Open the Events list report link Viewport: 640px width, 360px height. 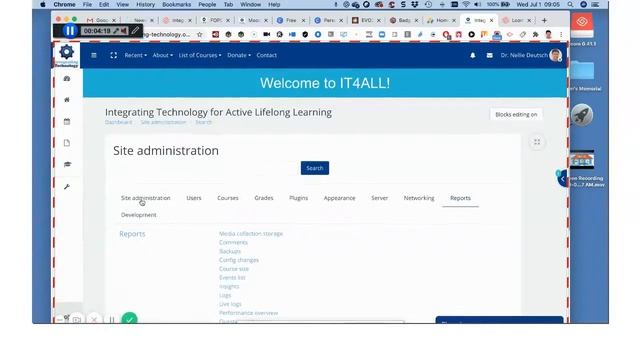[232, 278]
